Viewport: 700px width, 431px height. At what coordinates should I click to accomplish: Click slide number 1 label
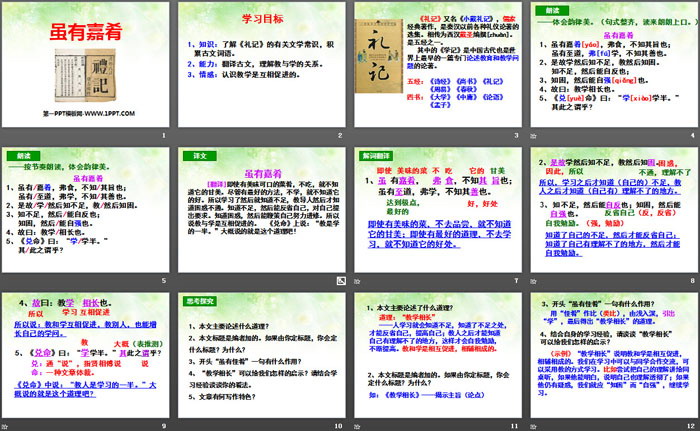pos(164,135)
